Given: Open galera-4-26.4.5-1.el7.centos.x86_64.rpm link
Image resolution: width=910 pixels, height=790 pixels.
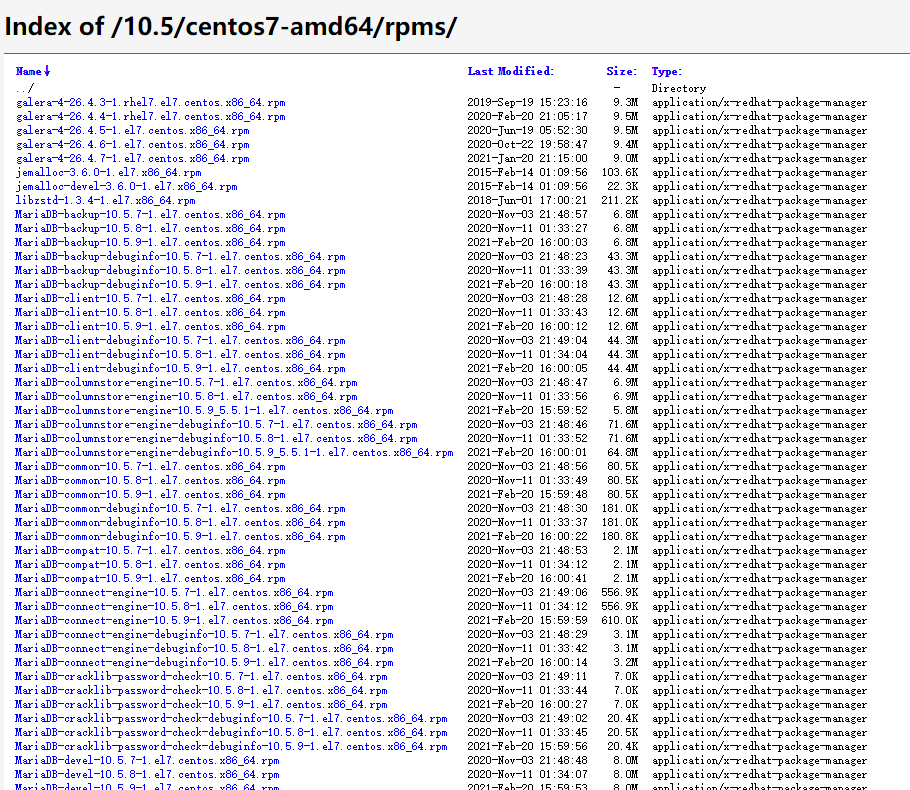Looking at the screenshot, I should pos(133,131).
